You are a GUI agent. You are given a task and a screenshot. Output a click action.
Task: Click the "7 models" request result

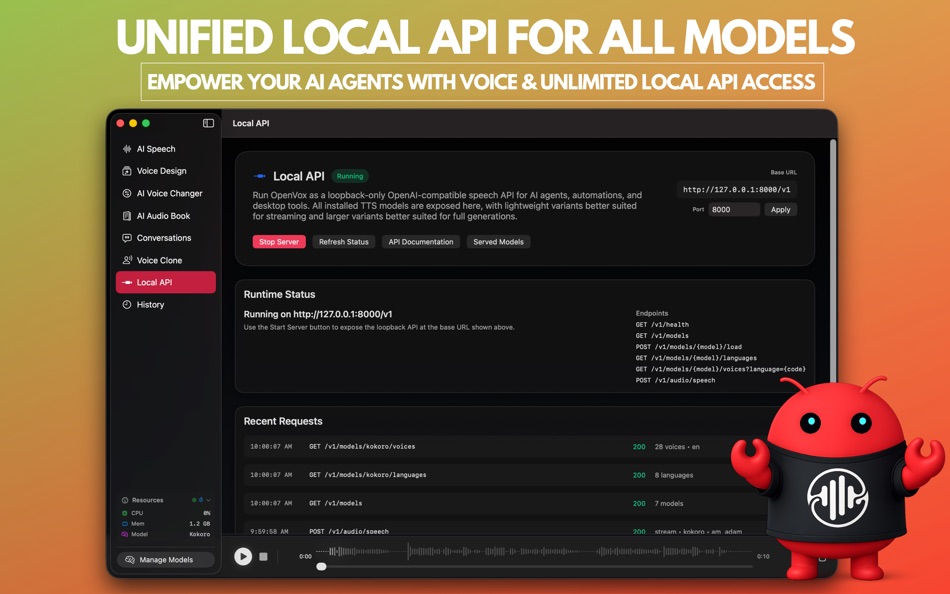pyautogui.click(x=669, y=504)
